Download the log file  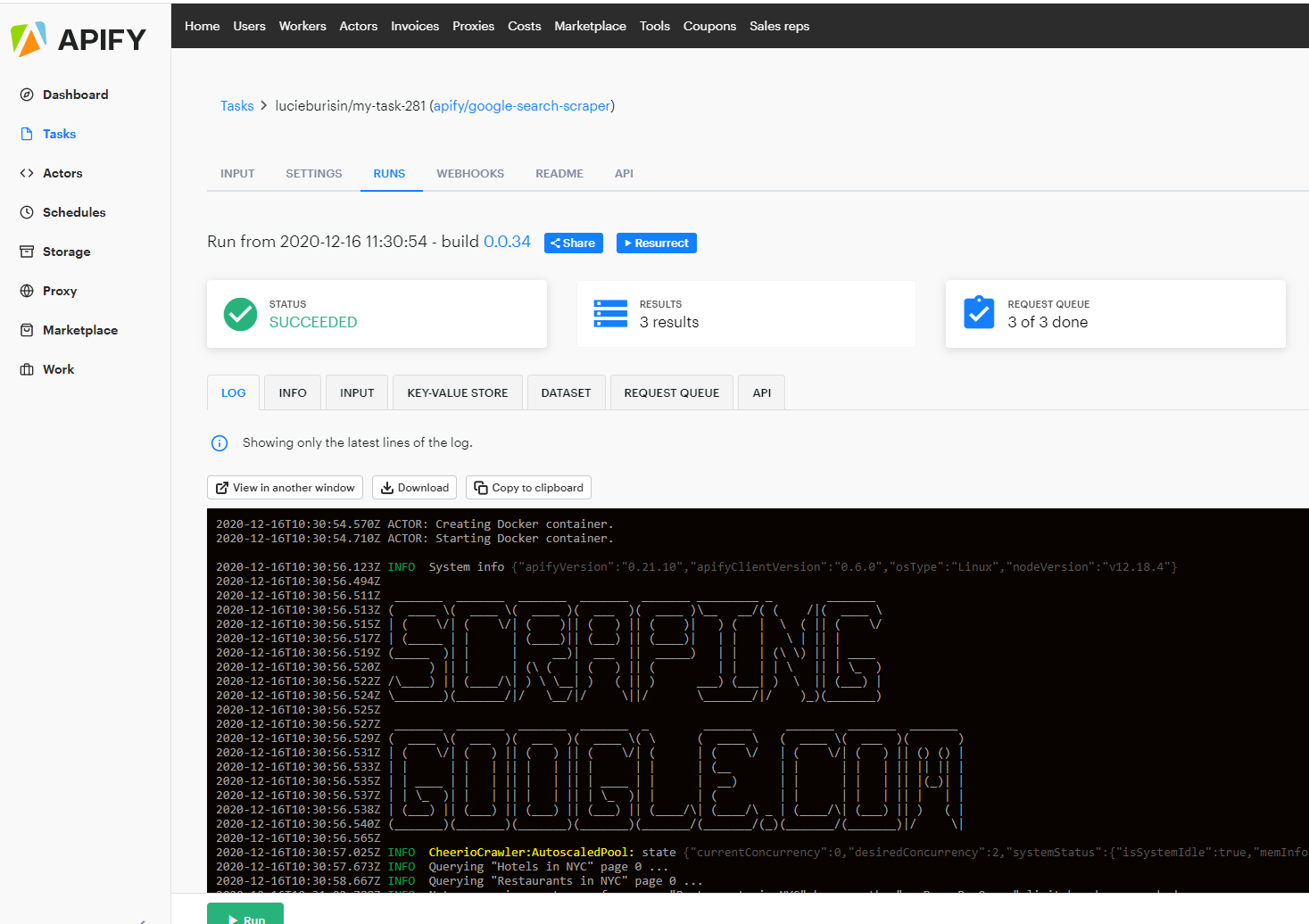click(415, 488)
